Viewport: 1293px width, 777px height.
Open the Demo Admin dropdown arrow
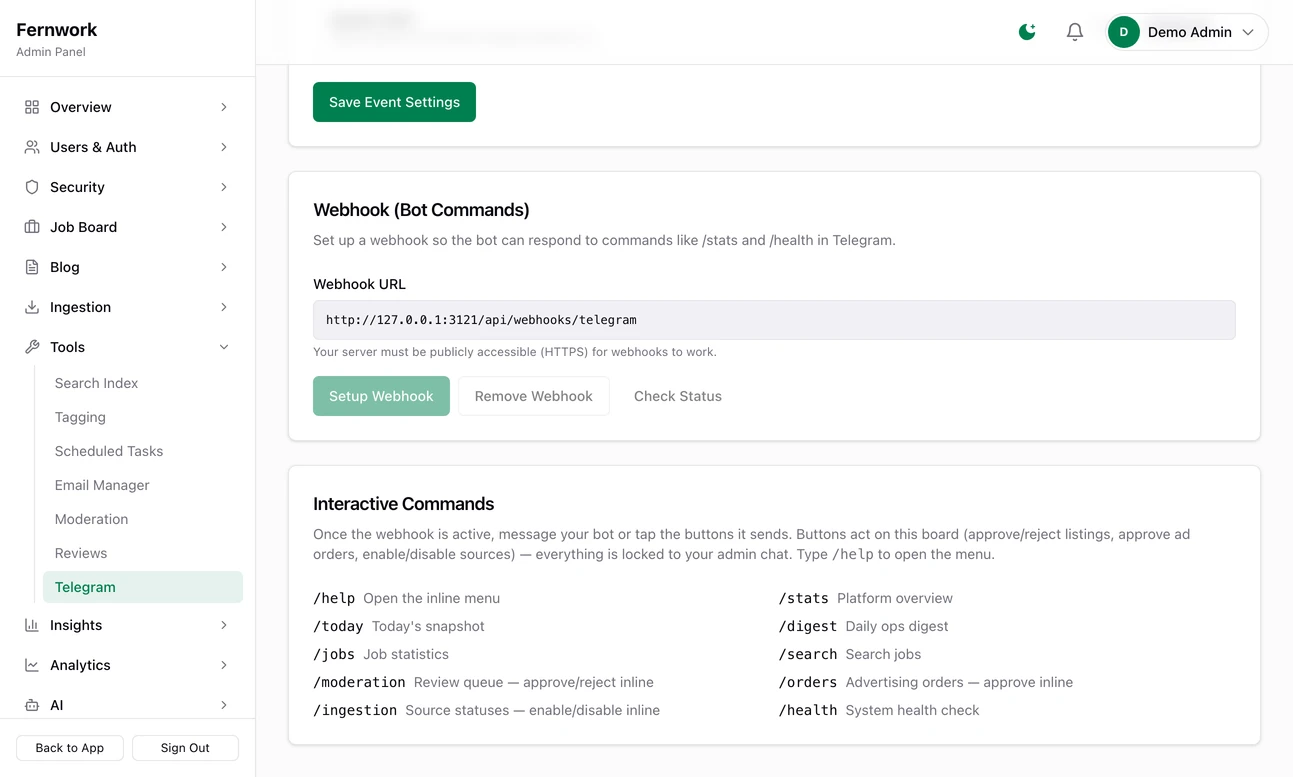[x=1248, y=32]
